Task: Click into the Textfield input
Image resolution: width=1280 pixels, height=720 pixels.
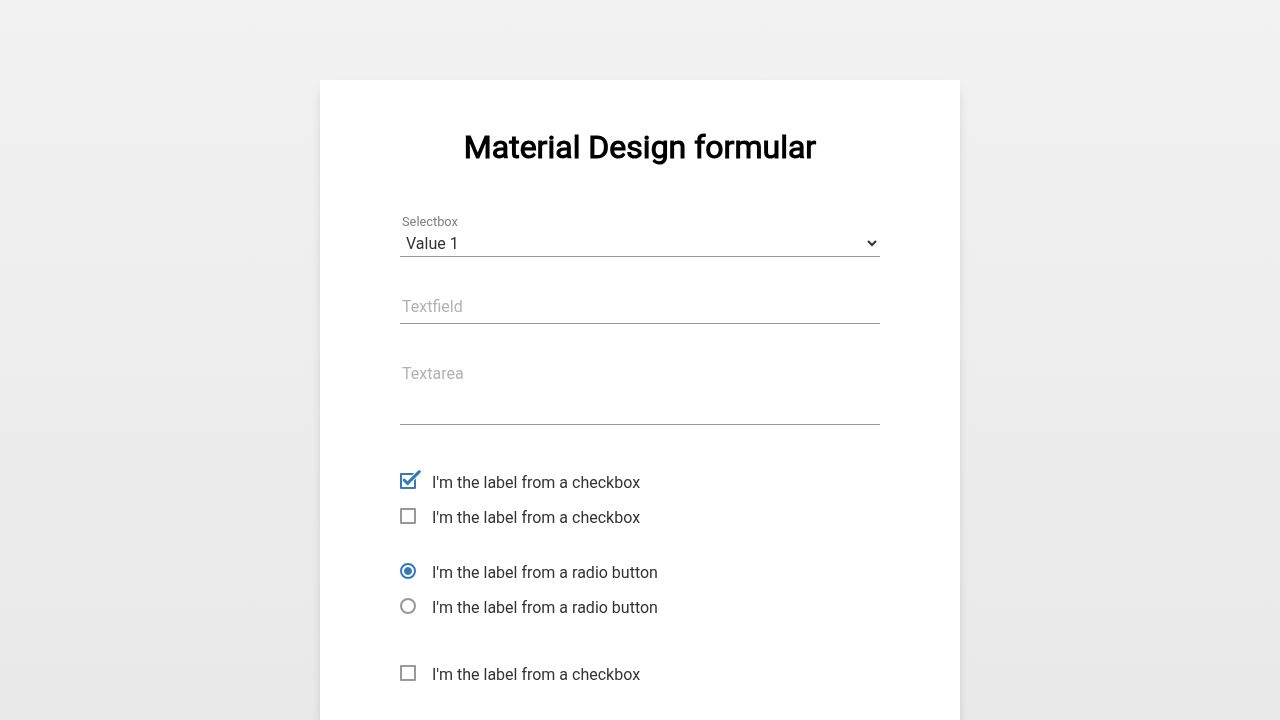Action: [640, 307]
